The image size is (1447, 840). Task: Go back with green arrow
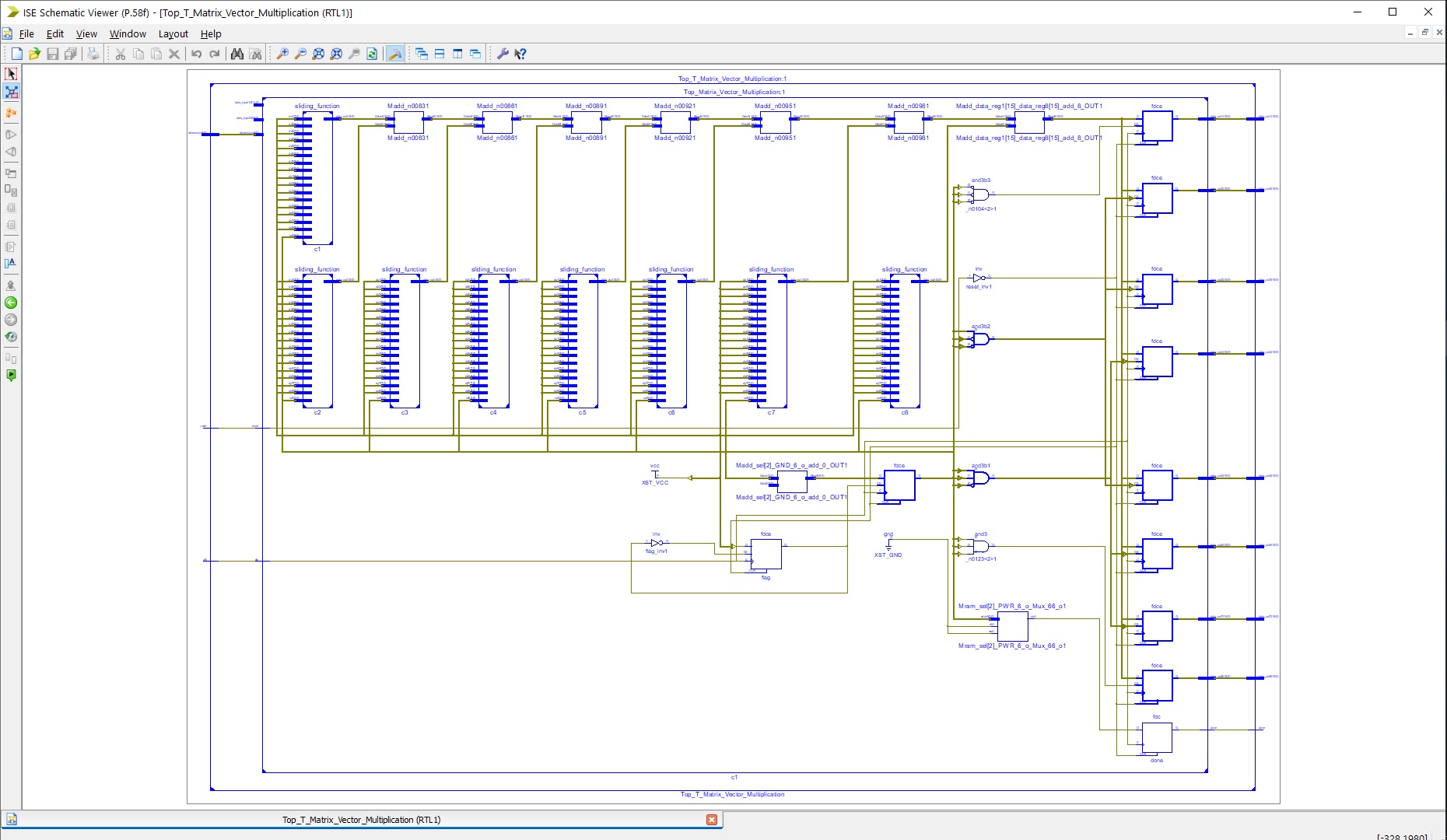coord(11,303)
